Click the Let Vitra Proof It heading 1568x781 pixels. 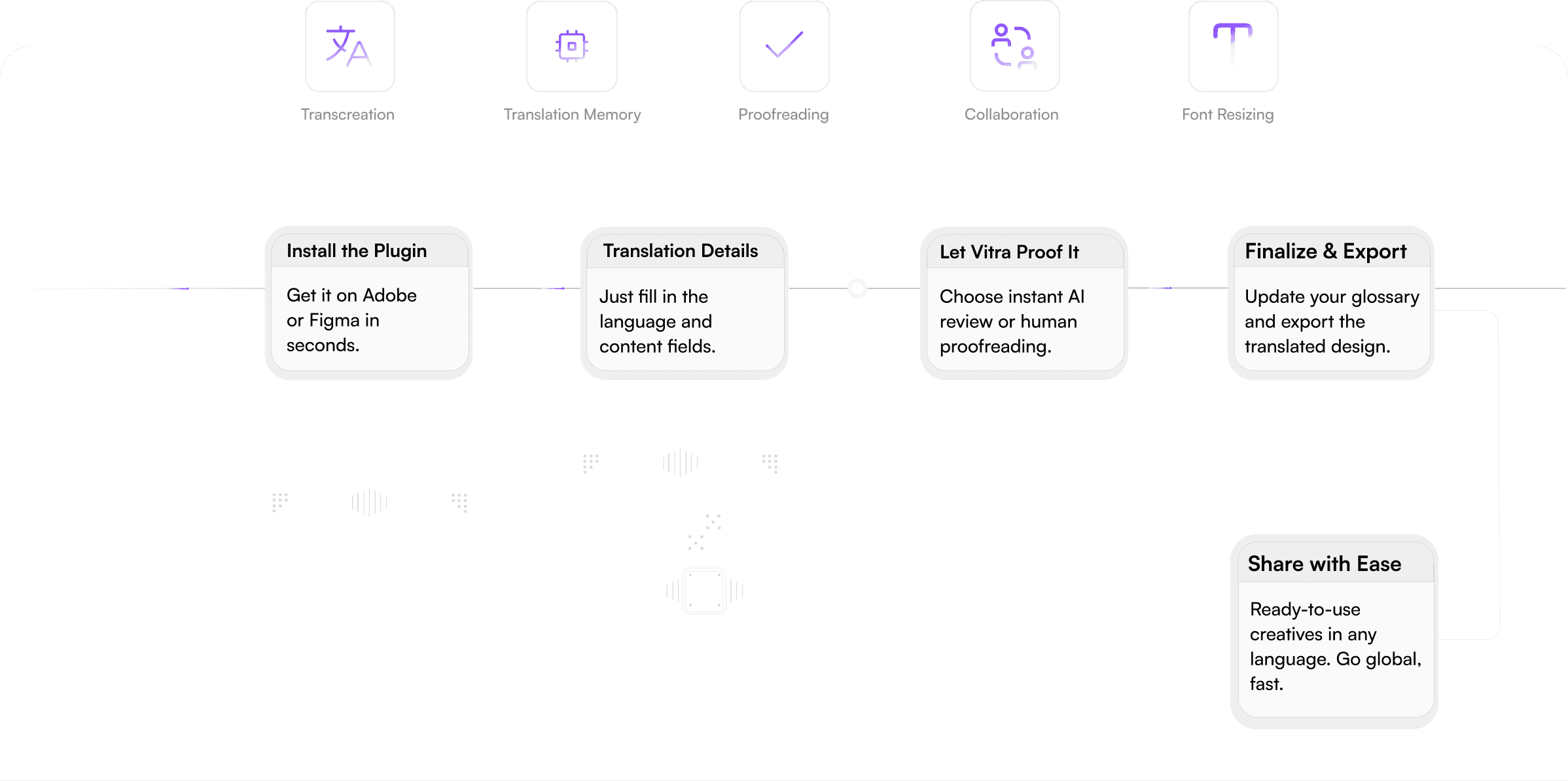pyautogui.click(x=1009, y=252)
